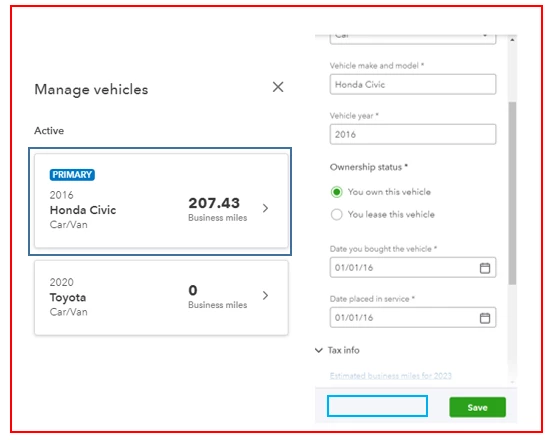Collapse the Tax info section
551x440 pixels.
coord(319,350)
